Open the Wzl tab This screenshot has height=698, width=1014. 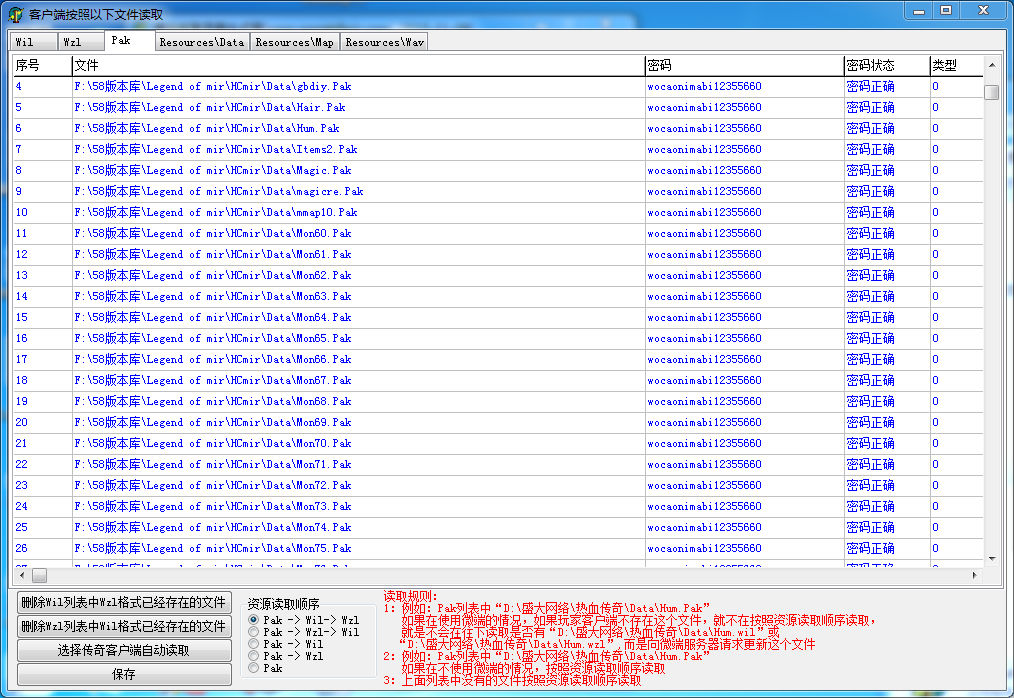click(73, 42)
